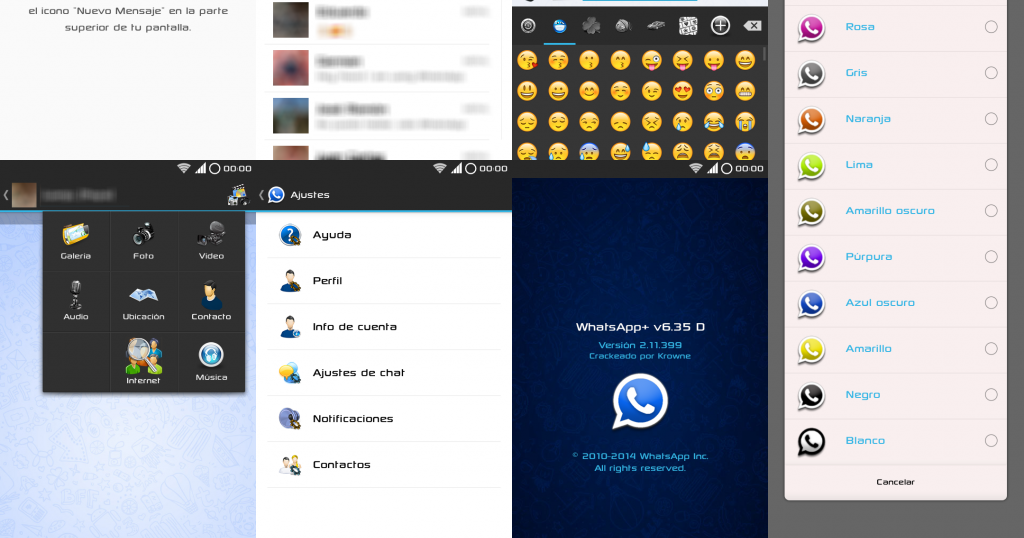Image resolution: width=1024 pixels, height=538 pixels.
Task: Choose Foto camera option to attach
Action: 144,241
